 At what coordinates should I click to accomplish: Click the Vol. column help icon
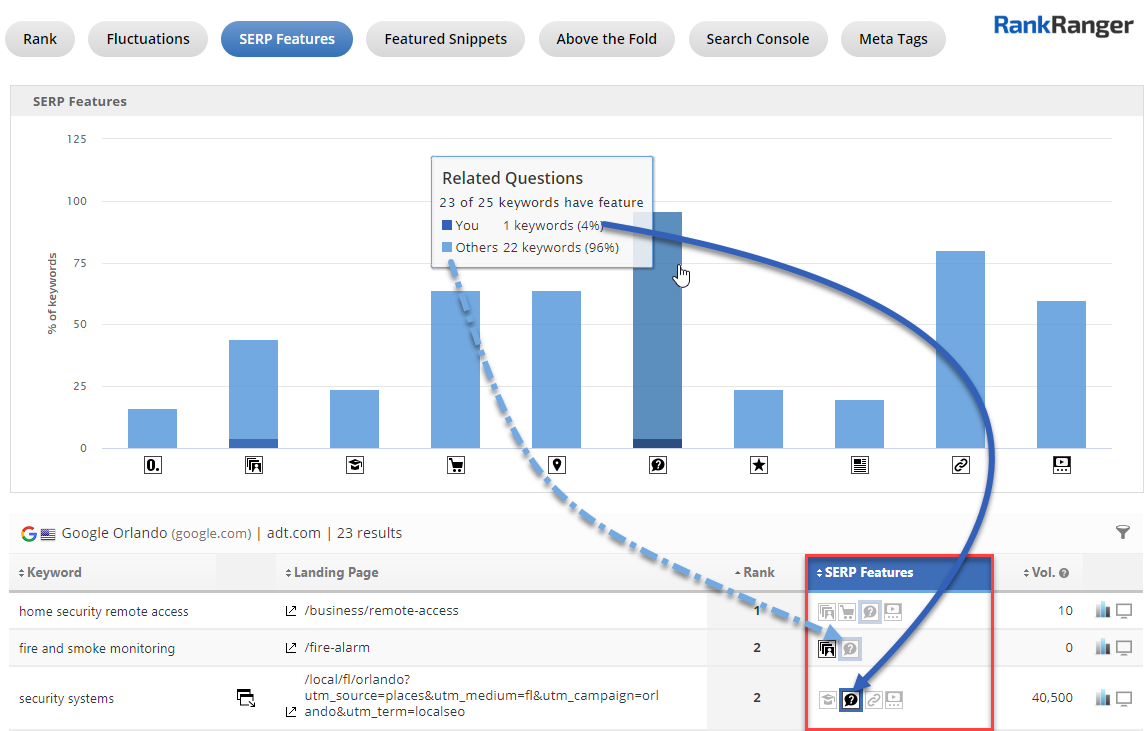[1064, 573]
